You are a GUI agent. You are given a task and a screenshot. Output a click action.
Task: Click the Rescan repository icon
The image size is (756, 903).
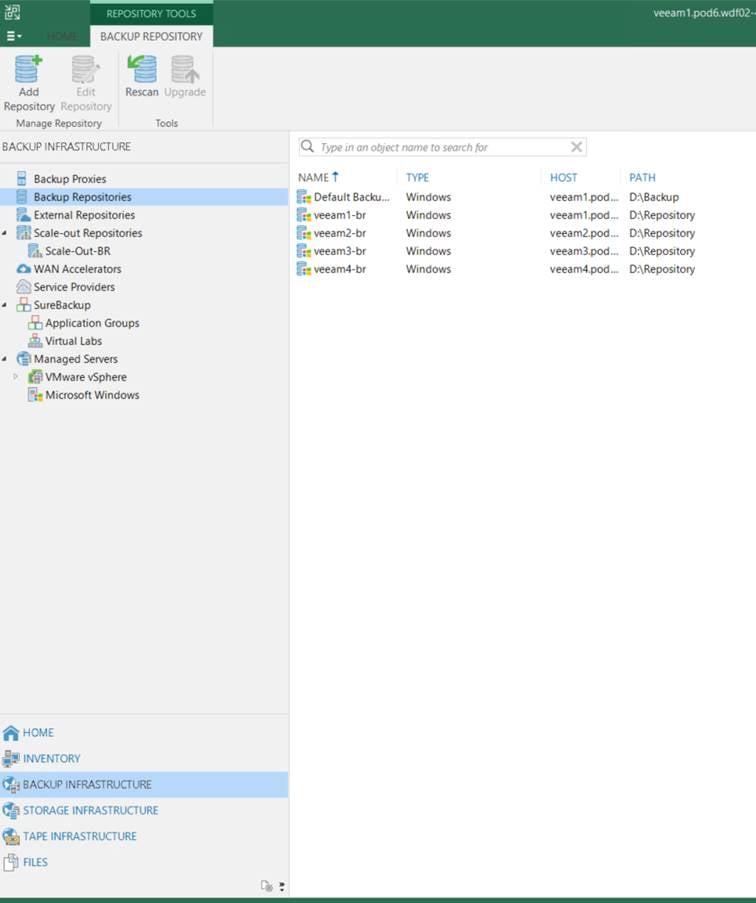click(142, 69)
